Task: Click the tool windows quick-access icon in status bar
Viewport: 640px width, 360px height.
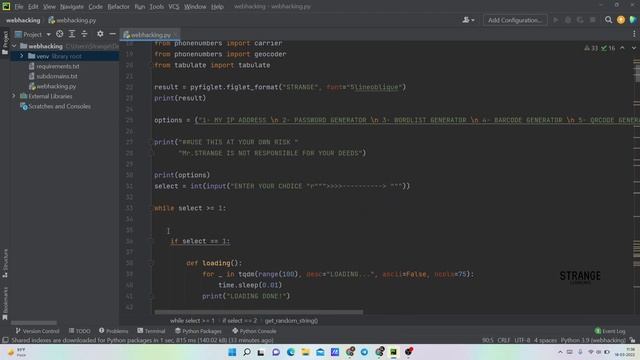Action: click(x=5, y=340)
